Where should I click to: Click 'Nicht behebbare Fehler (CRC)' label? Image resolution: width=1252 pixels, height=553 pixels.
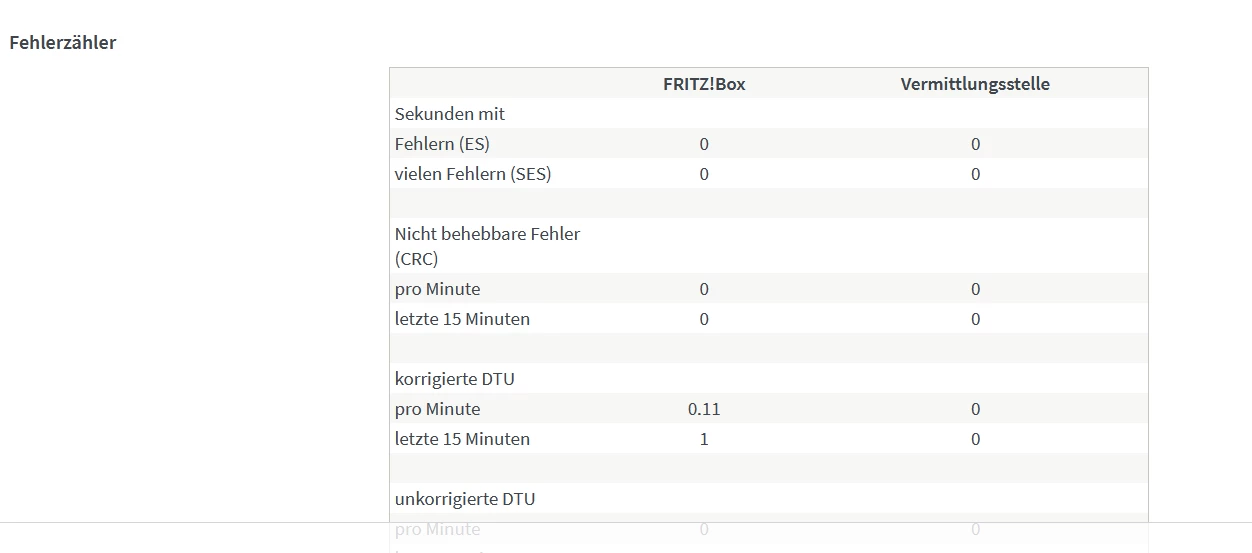coord(487,246)
